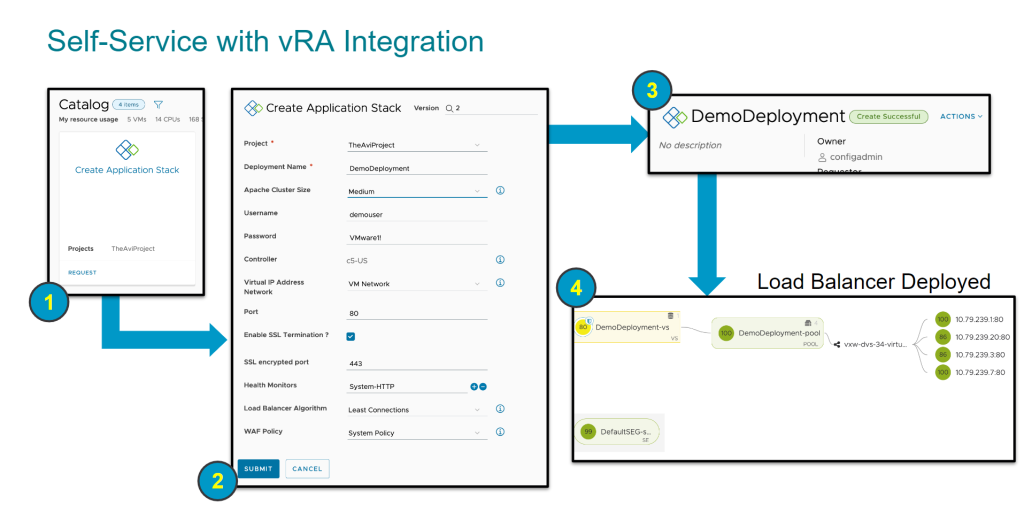This screenshot has width=1024, height=512.
Task: Click info icon next to Controller
Action: coord(500,259)
